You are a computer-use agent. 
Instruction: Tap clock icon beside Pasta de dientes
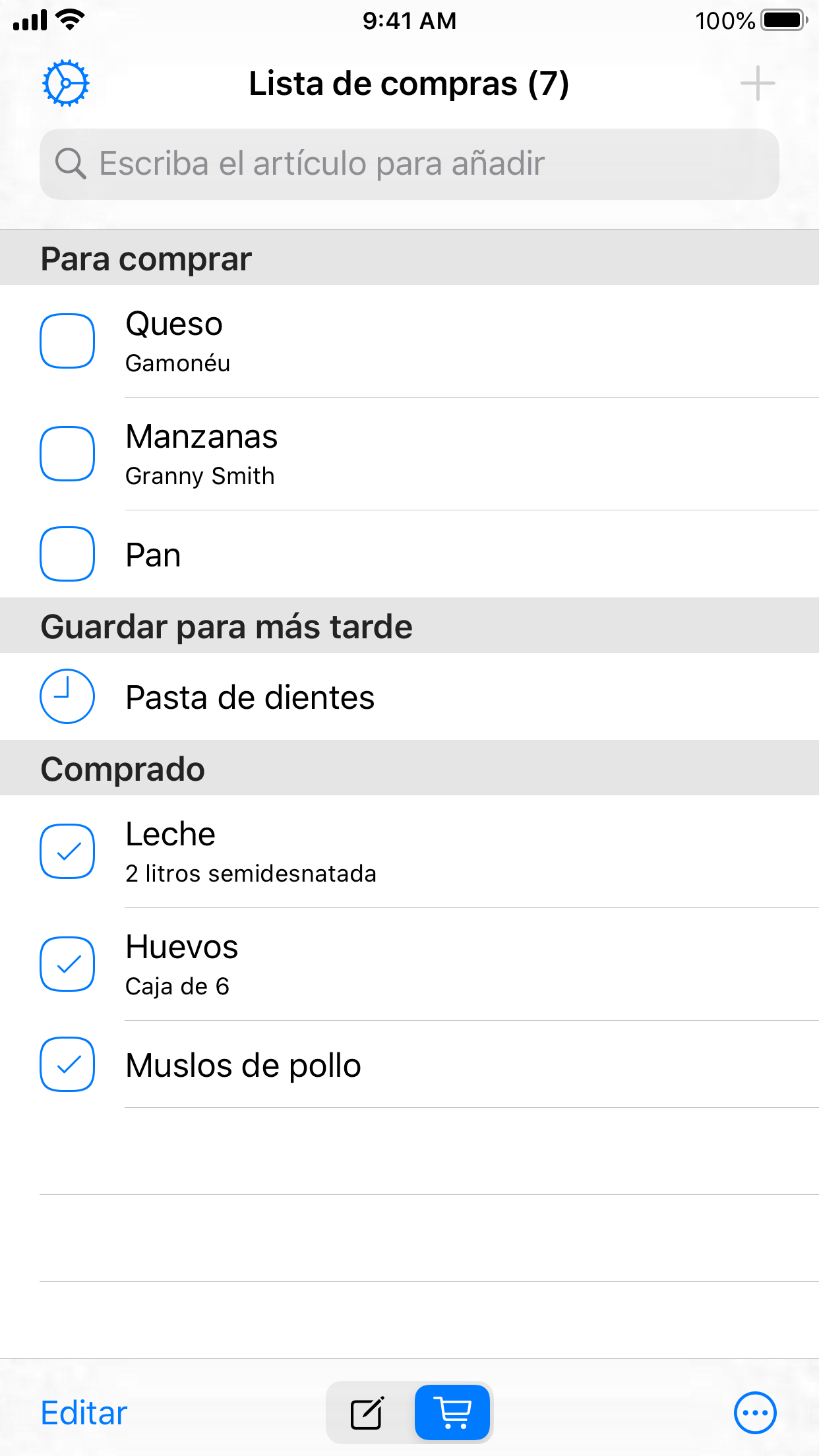tap(67, 696)
